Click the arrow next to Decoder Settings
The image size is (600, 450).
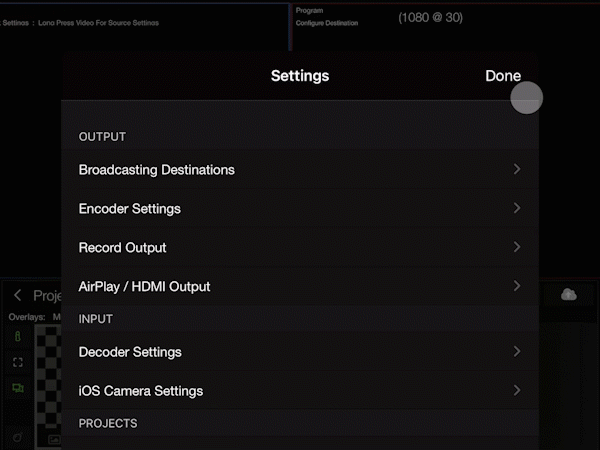click(x=516, y=351)
